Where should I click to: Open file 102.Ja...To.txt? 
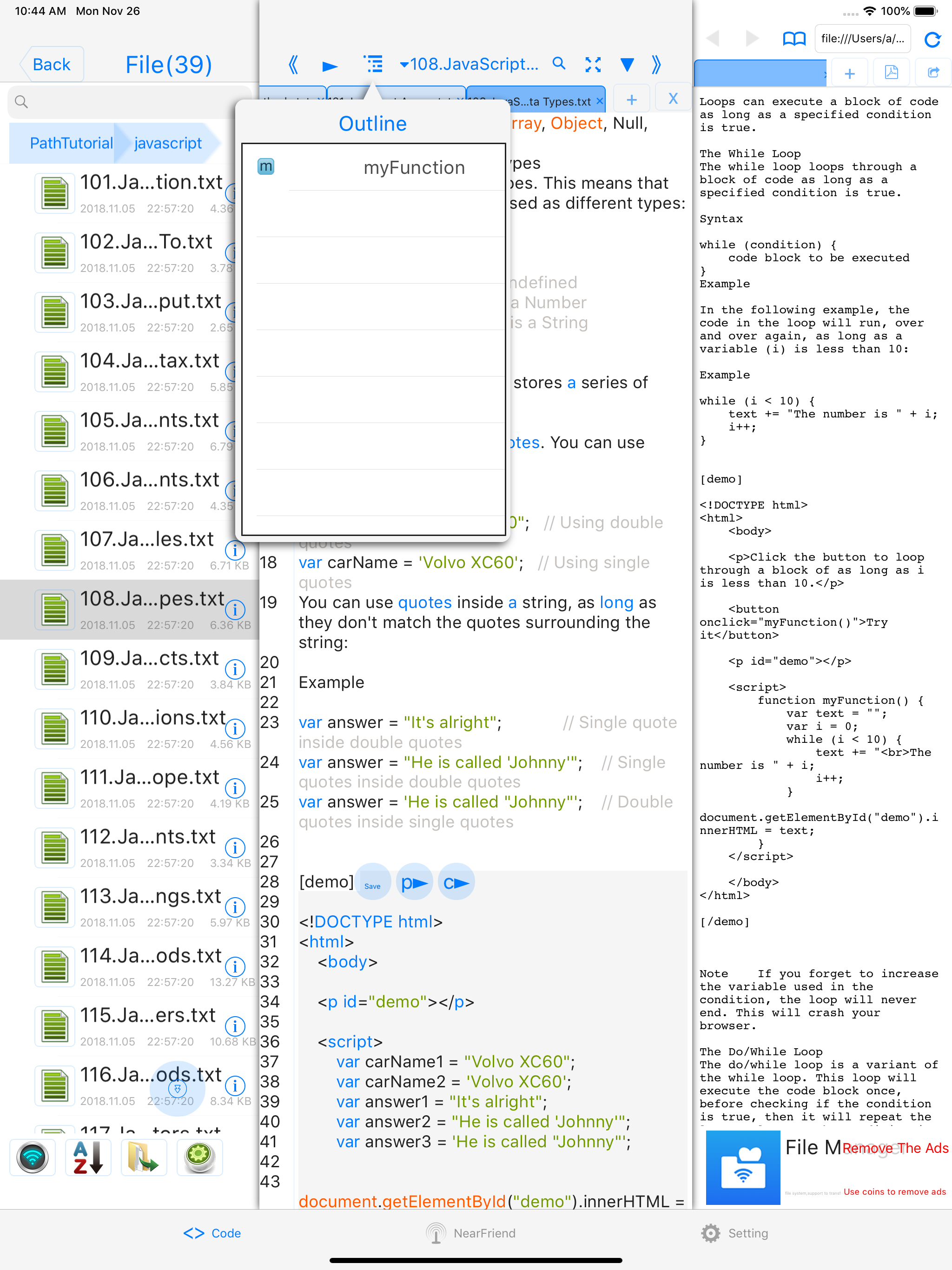[x=130, y=252]
